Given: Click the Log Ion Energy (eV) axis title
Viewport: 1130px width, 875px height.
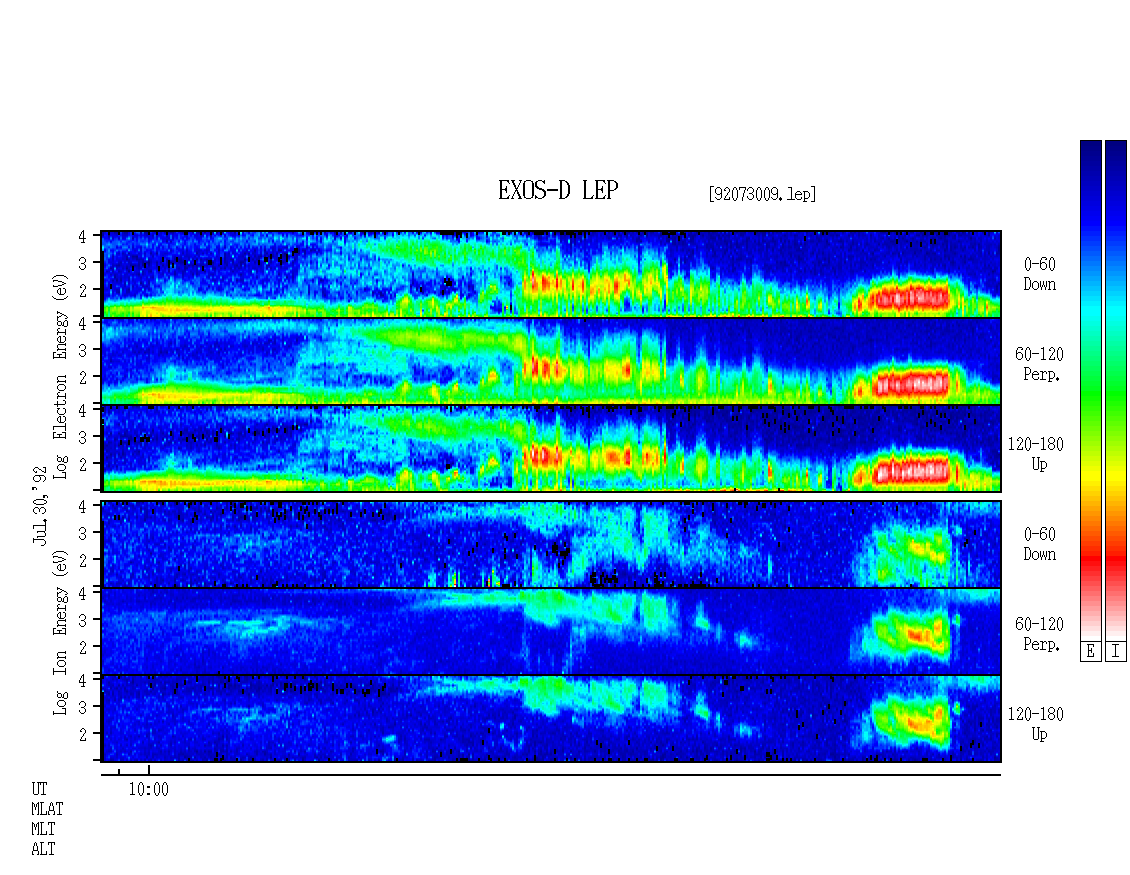Looking at the screenshot, I should (x=61, y=633).
